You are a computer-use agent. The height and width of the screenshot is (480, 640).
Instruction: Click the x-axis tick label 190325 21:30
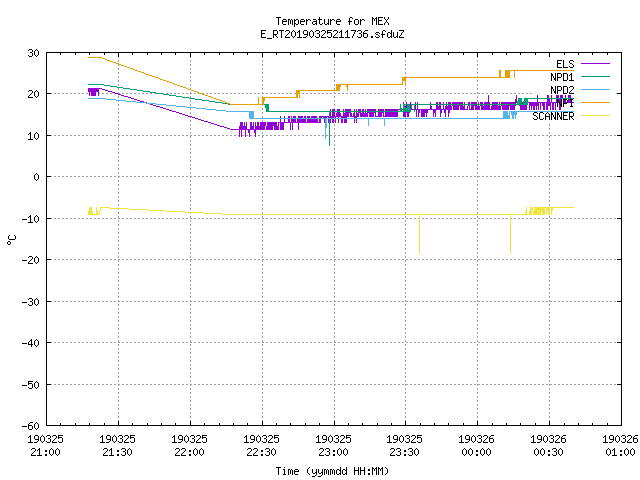pyautogui.click(x=117, y=446)
